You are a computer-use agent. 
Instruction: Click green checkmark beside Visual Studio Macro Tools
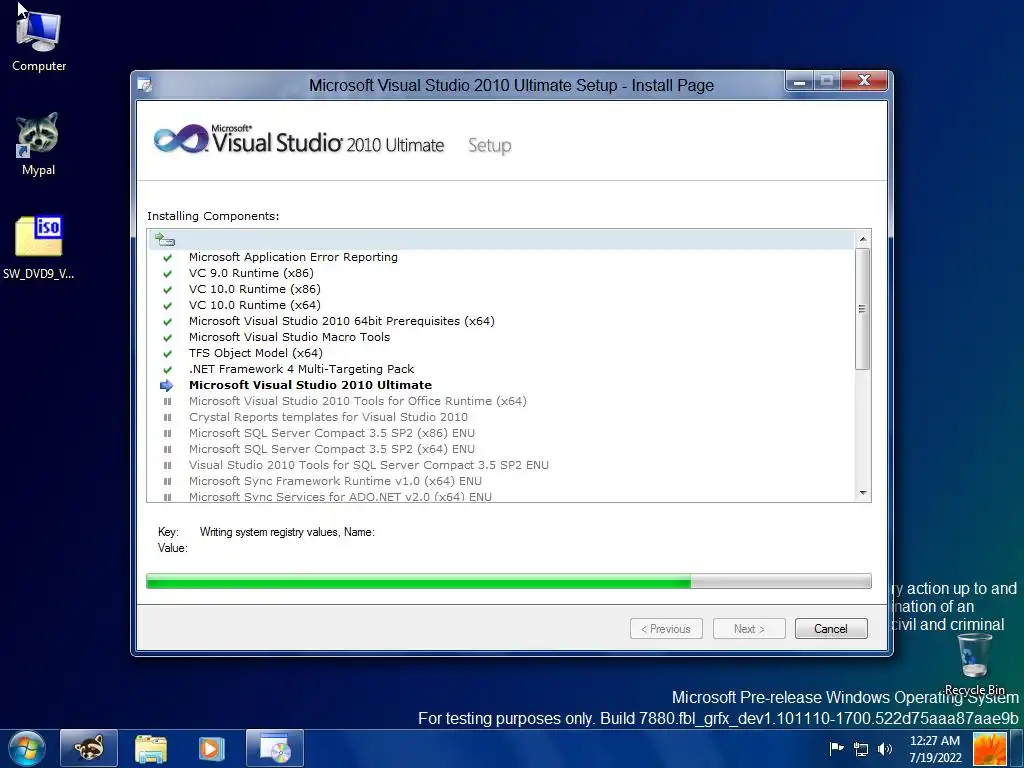pos(167,338)
